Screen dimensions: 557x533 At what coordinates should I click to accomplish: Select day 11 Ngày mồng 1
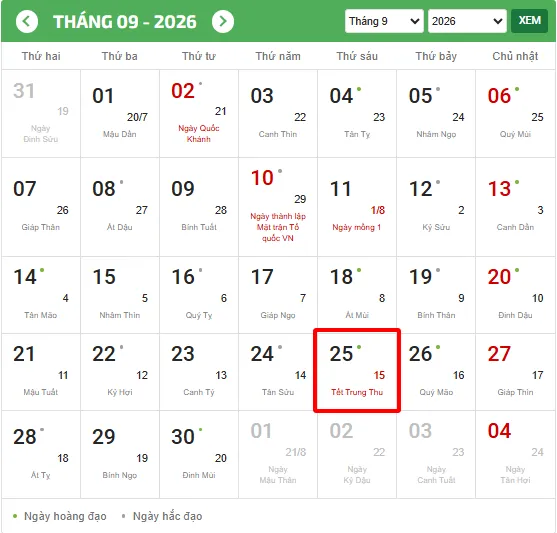[x=357, y=207]
